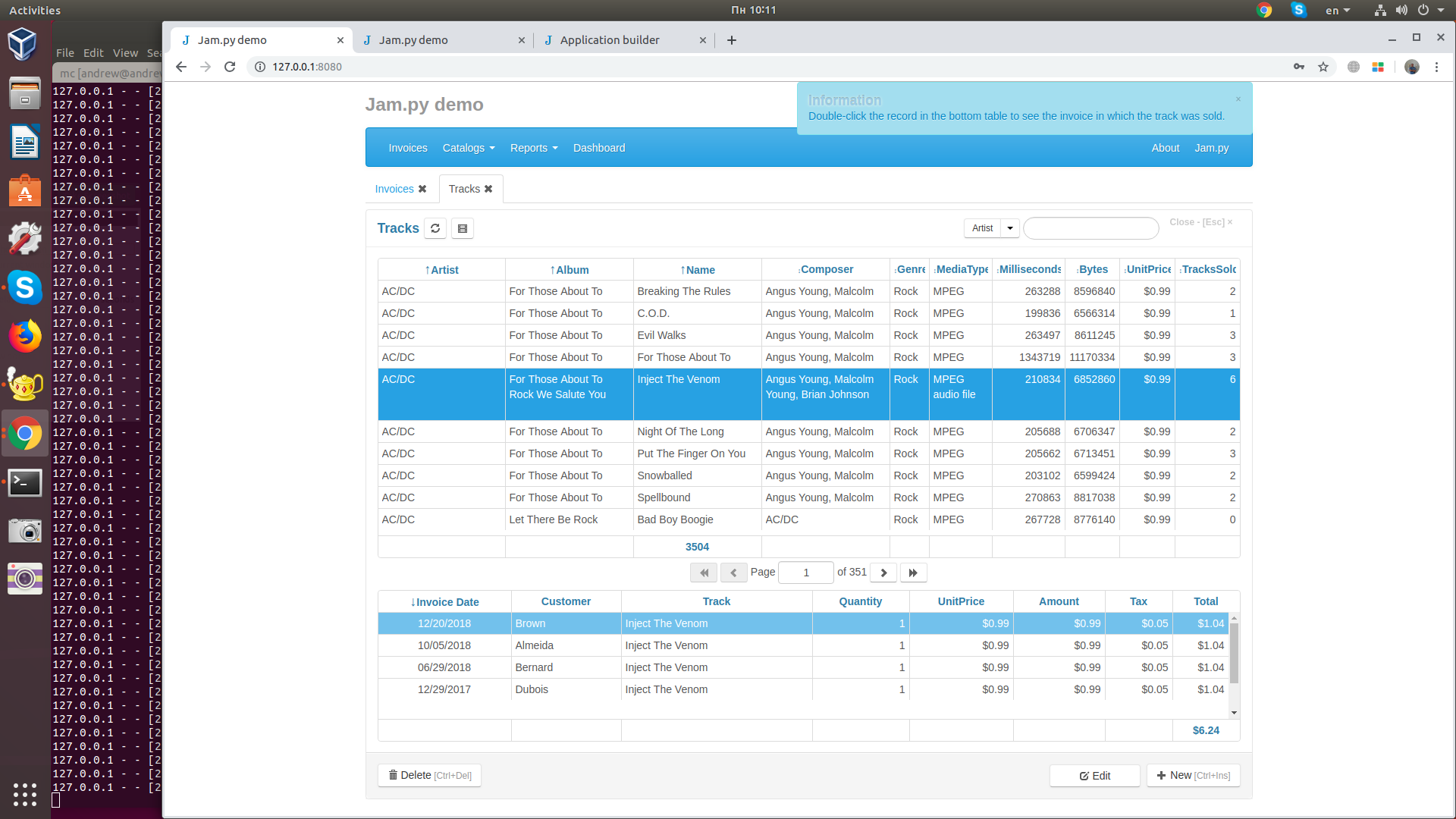
Task: Switch to the Invoices inner tab
Action: [394, 189]
